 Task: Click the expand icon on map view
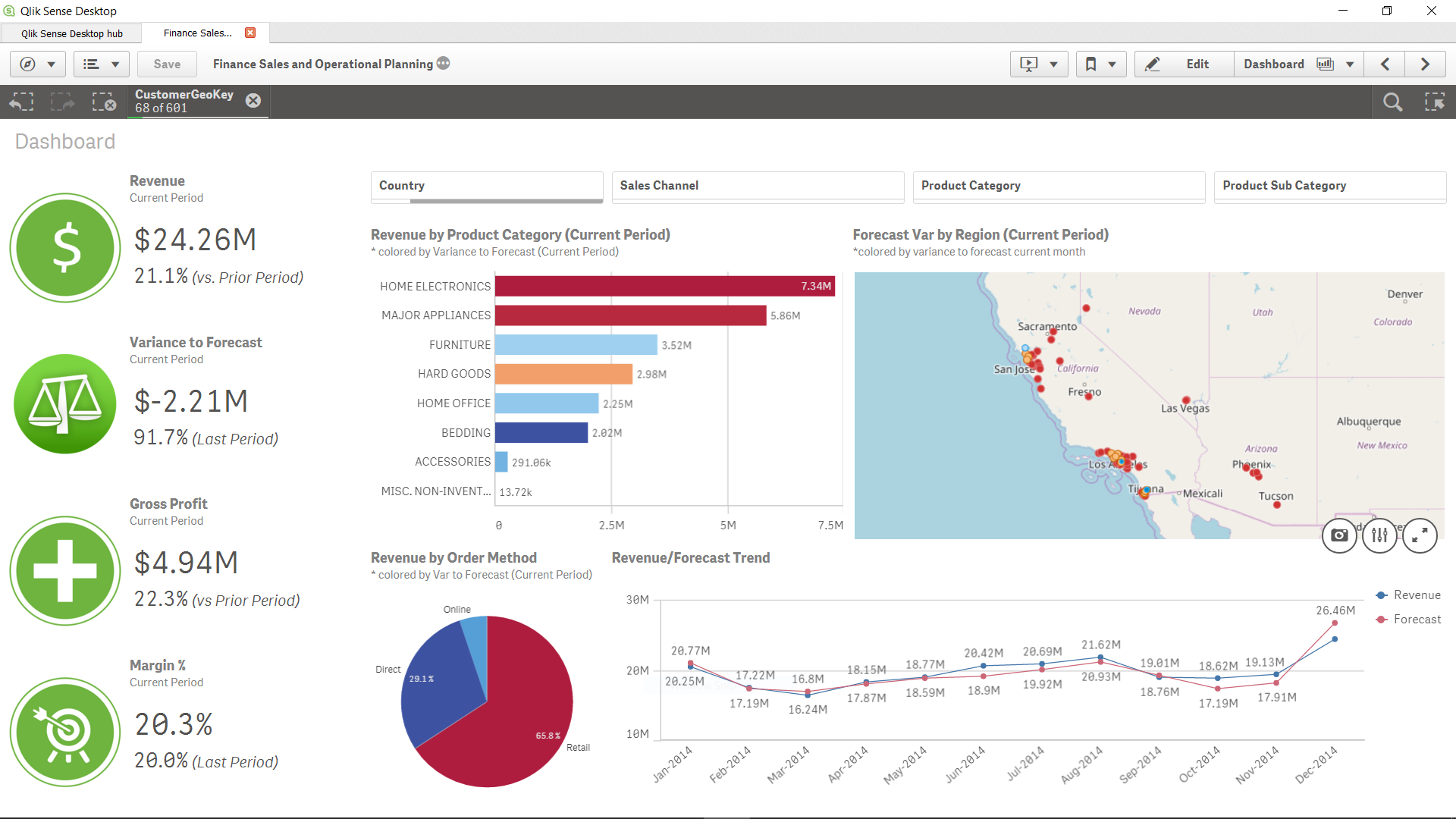coord(1423,535)
